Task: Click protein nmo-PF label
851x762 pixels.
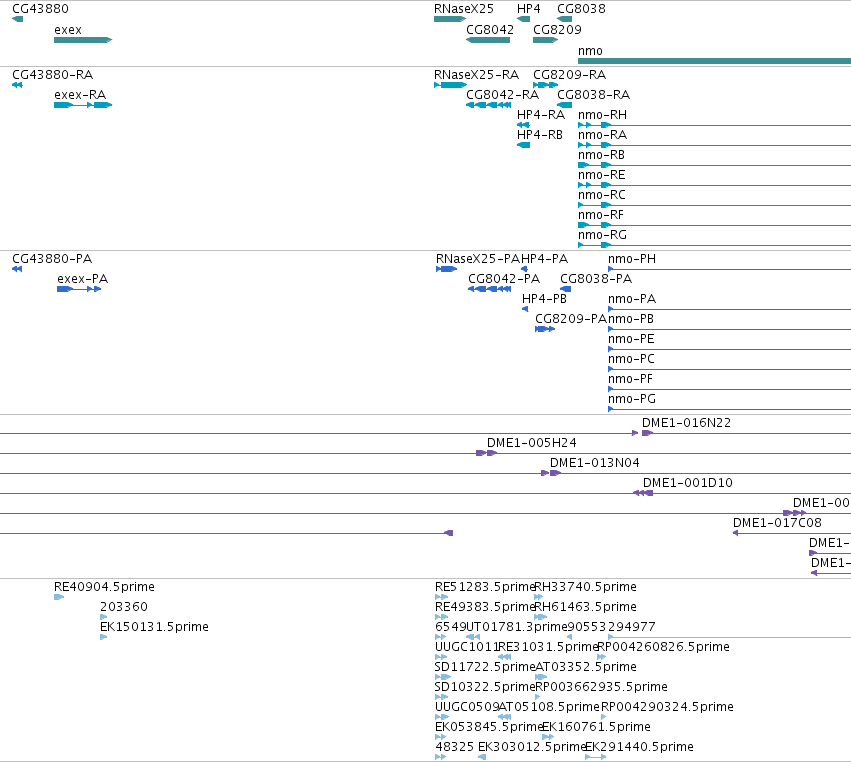Action: tap(630, 379)
